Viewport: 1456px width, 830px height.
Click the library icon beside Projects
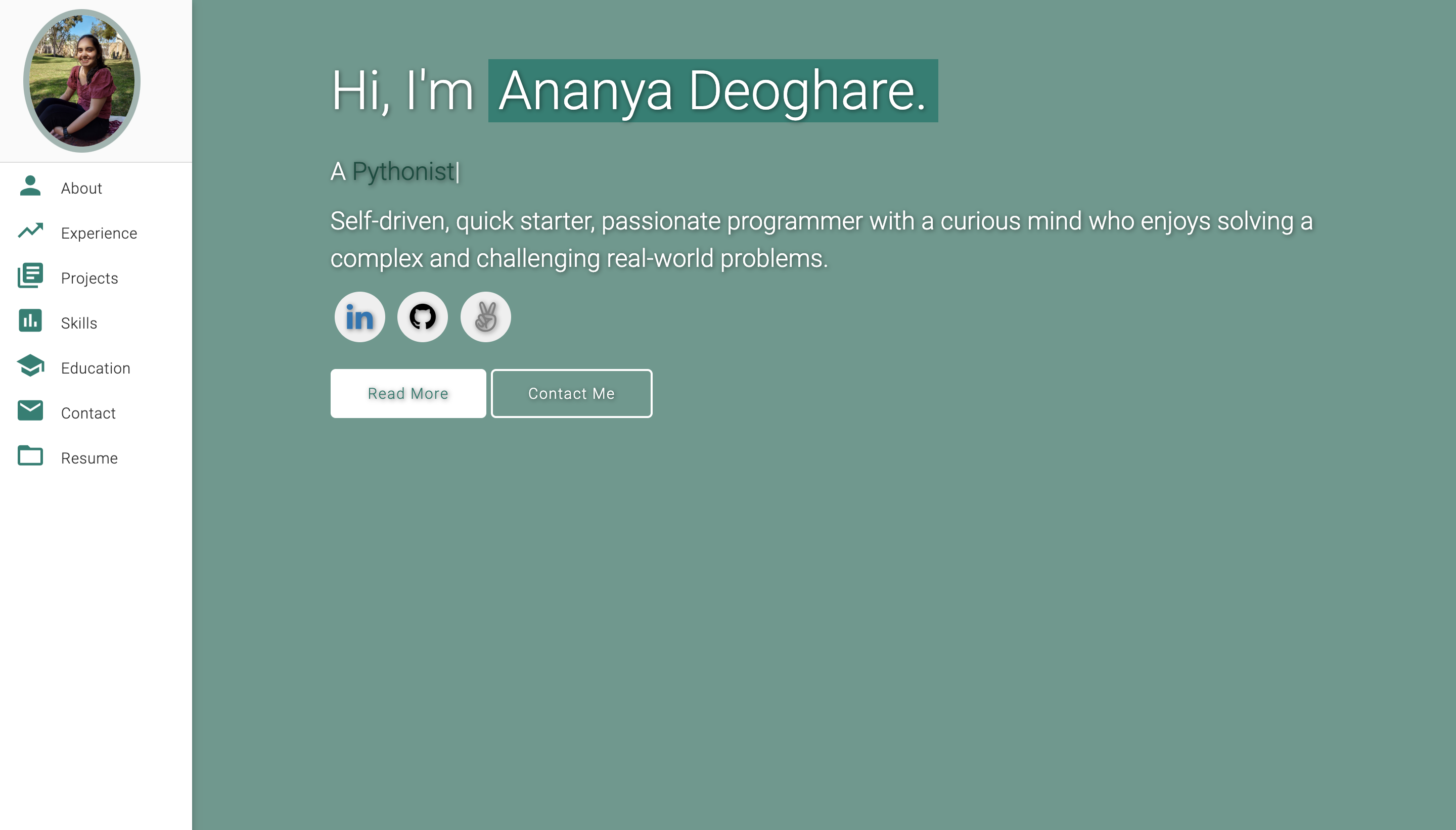pos(30,276)
